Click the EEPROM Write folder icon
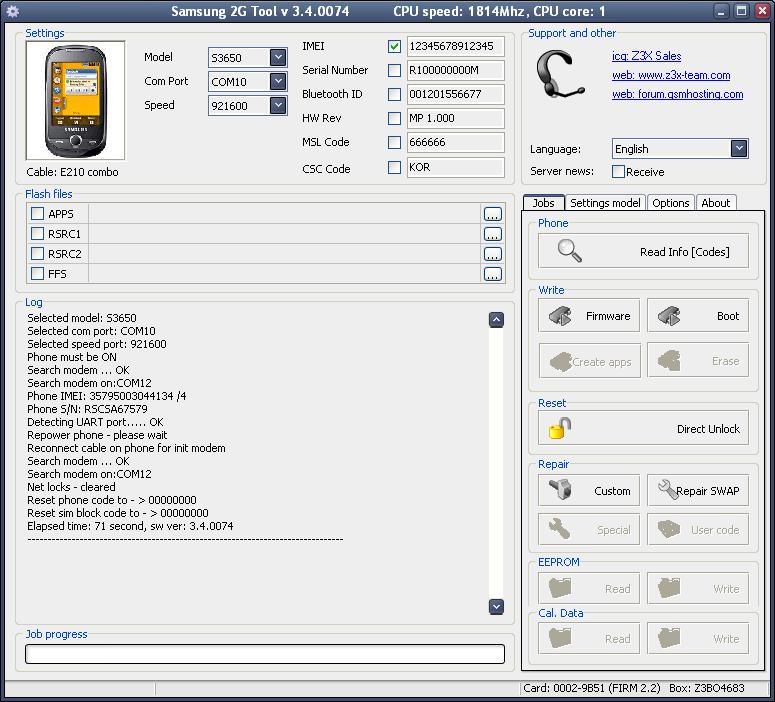The height and width of the screenshot is (702, 775). coord(669,588)
